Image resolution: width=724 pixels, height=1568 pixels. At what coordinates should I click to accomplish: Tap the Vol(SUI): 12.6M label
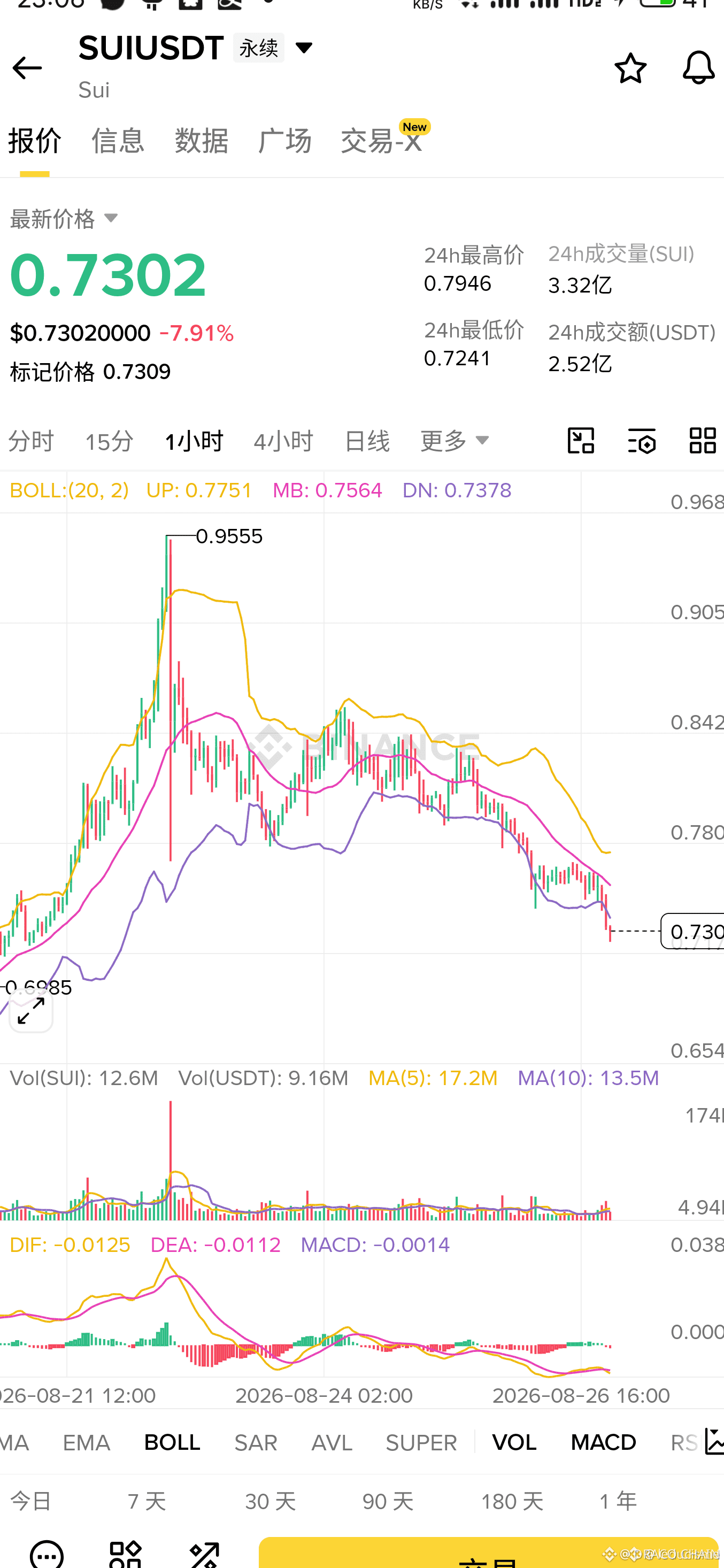pyautogui.click(x=84, y=1078)
